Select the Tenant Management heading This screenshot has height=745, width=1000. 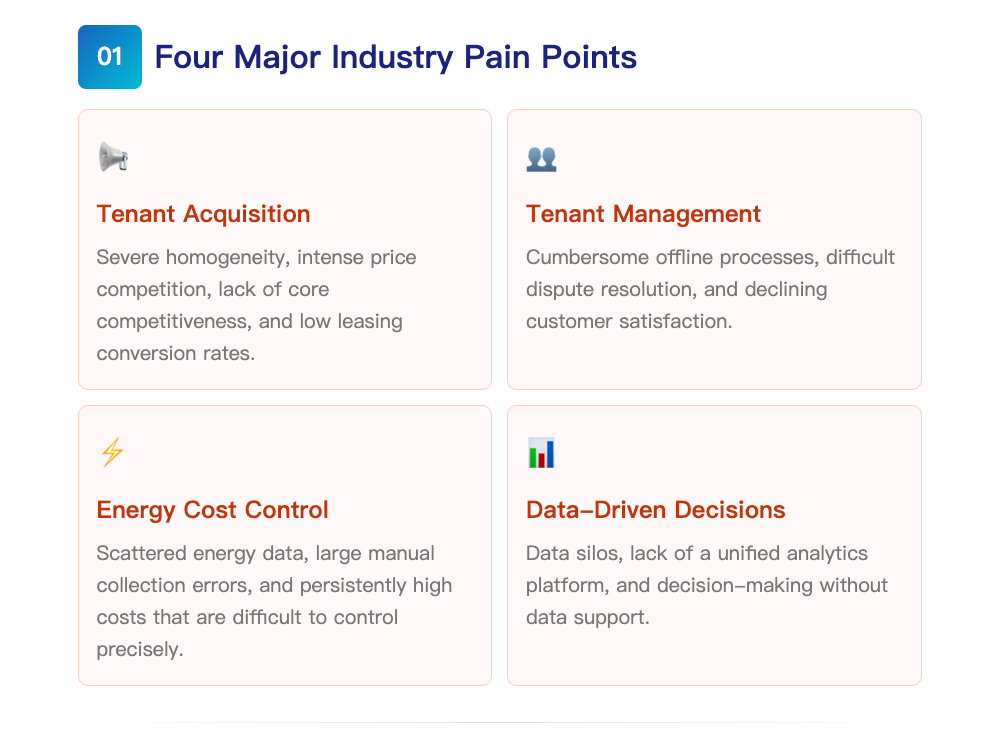(643, 214)
